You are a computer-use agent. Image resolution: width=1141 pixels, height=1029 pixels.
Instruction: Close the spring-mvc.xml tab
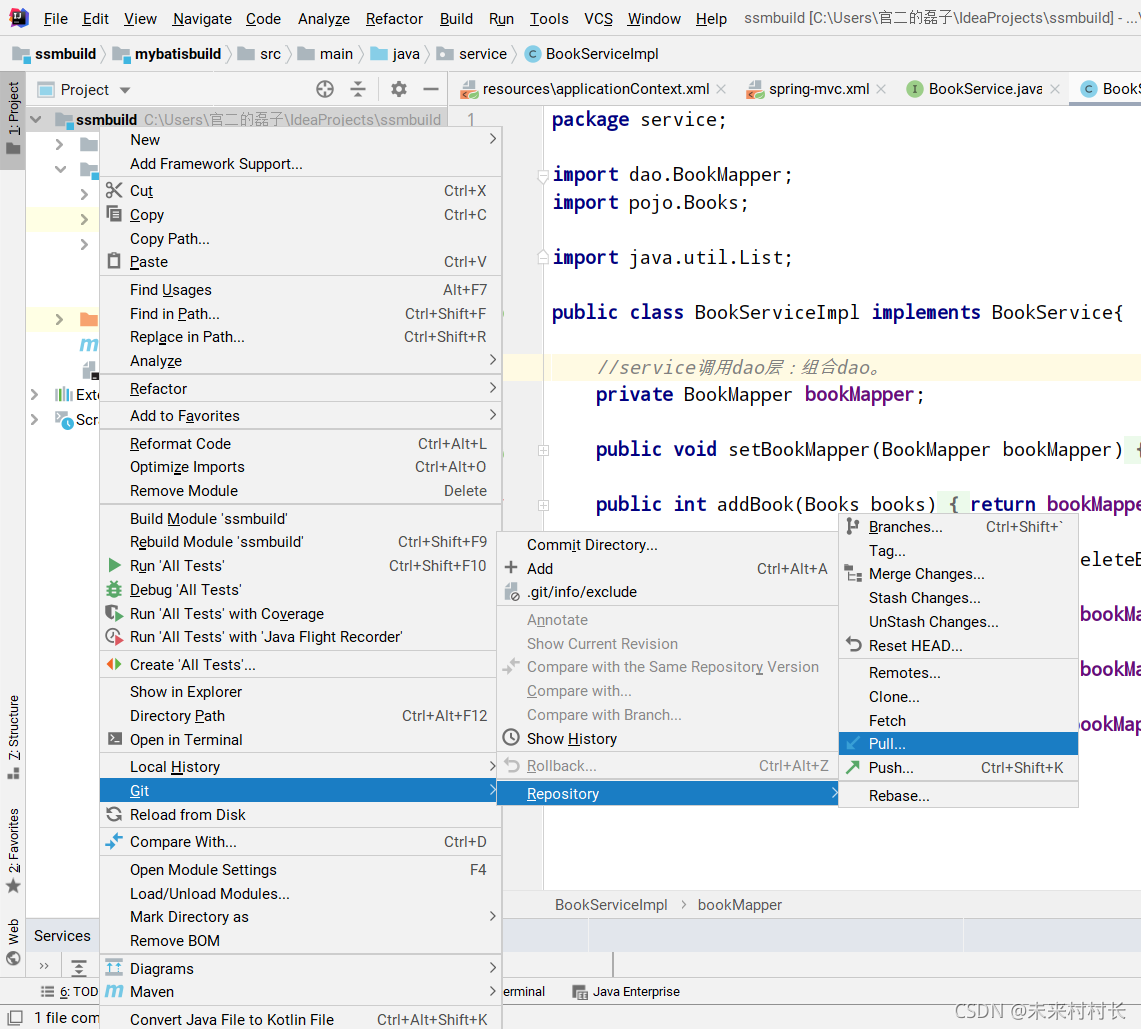coord(880,89)
